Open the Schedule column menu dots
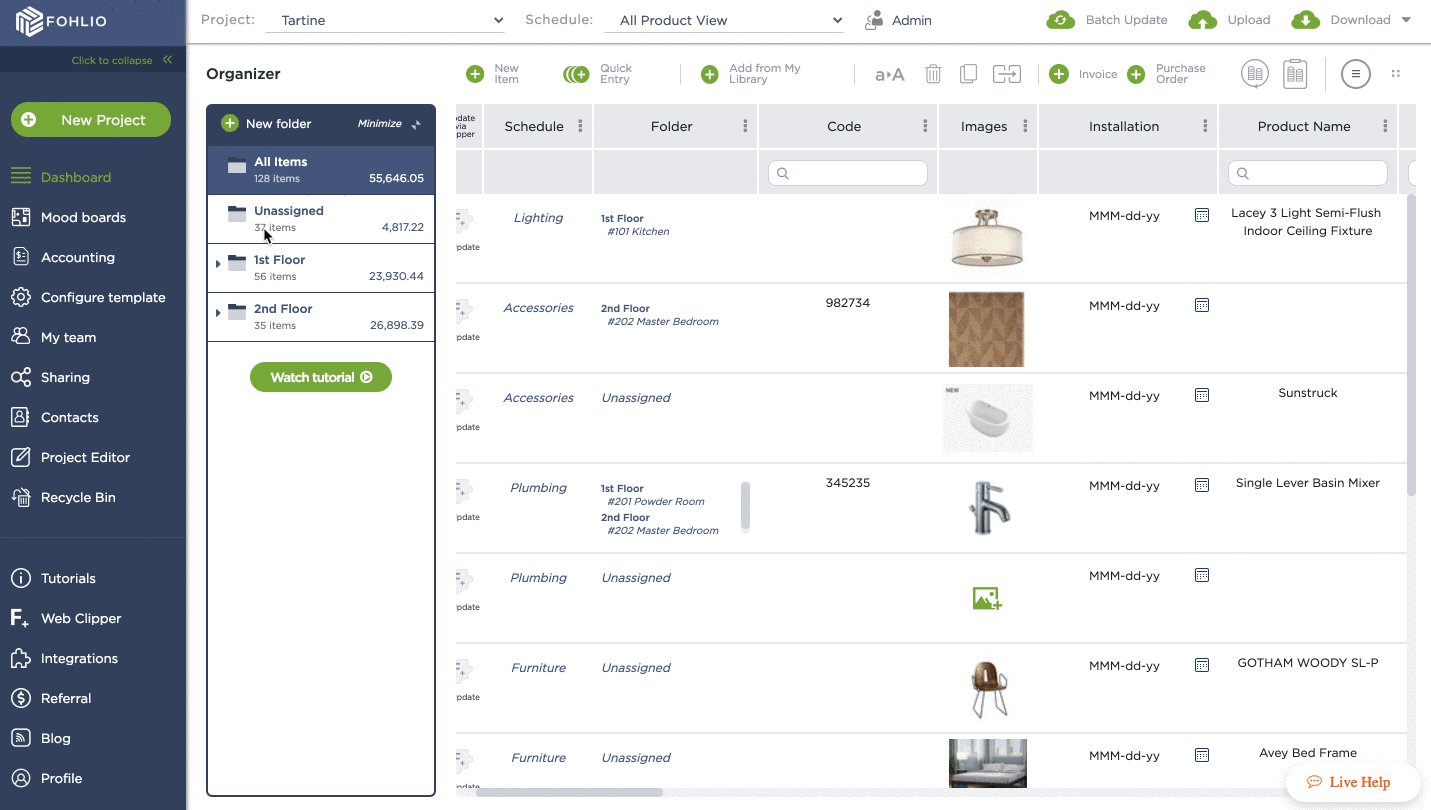Image resolution: width=1431 pixels, height=810 pixels. (x=580, y=127)
